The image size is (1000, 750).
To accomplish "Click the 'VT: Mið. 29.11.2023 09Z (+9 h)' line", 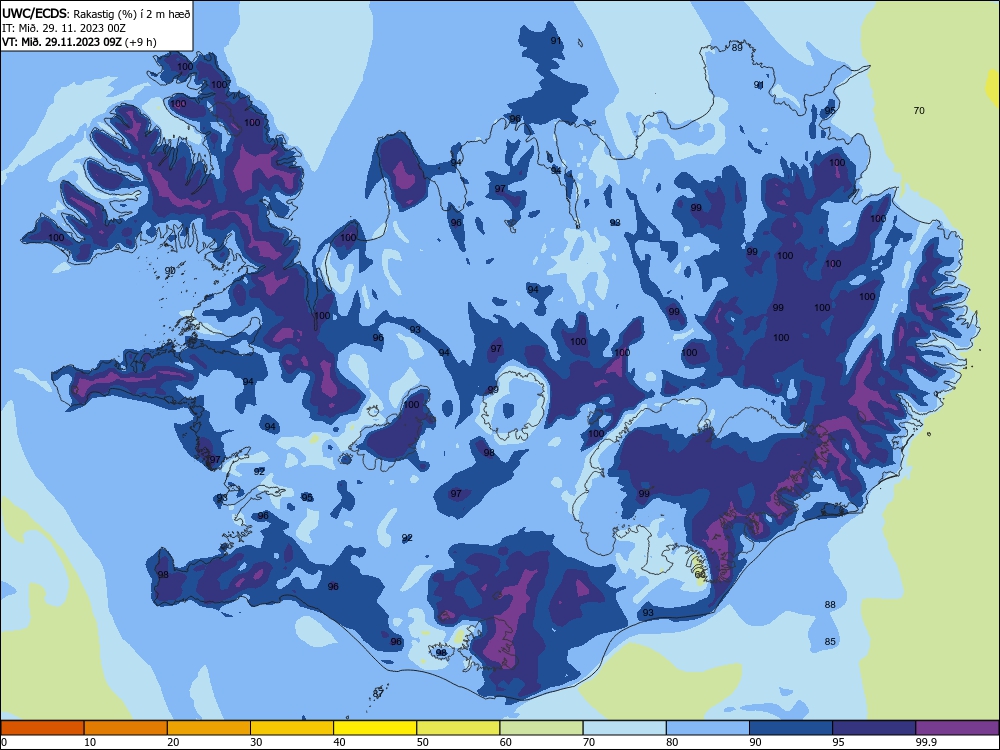I will pos(79,42).
